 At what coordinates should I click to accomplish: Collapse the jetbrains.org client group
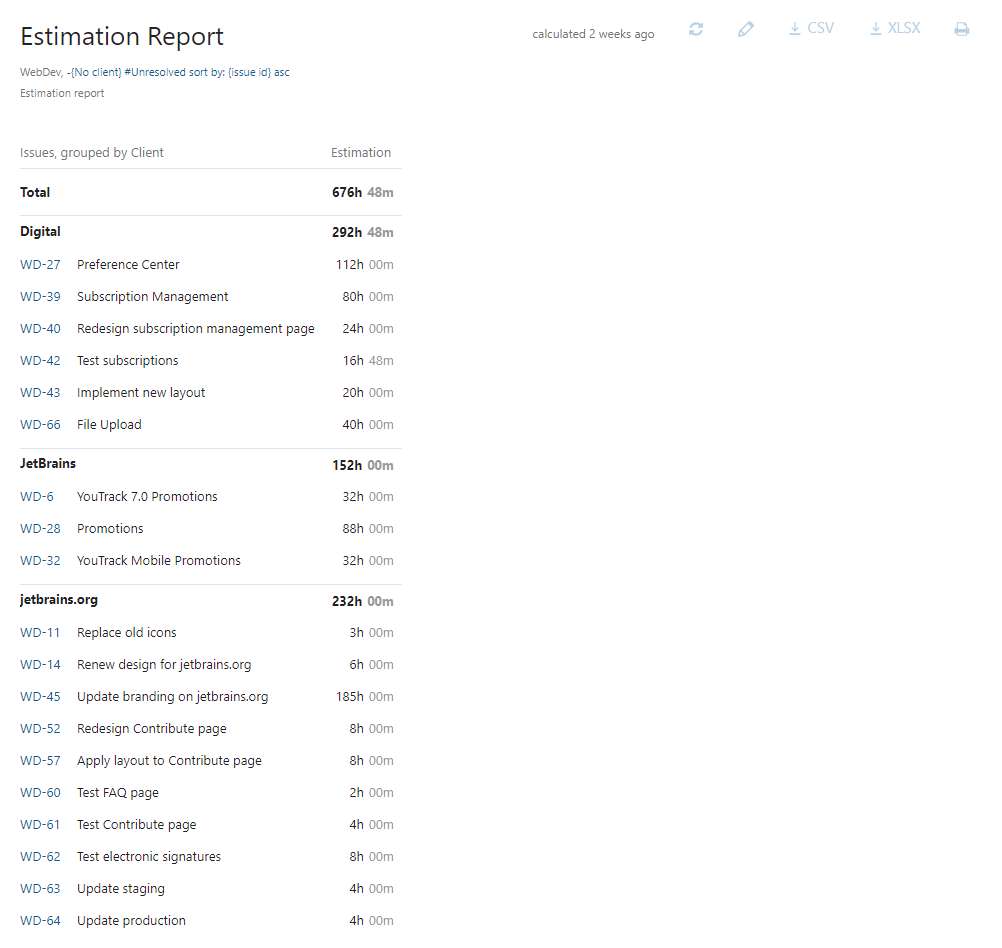(58, 599)
